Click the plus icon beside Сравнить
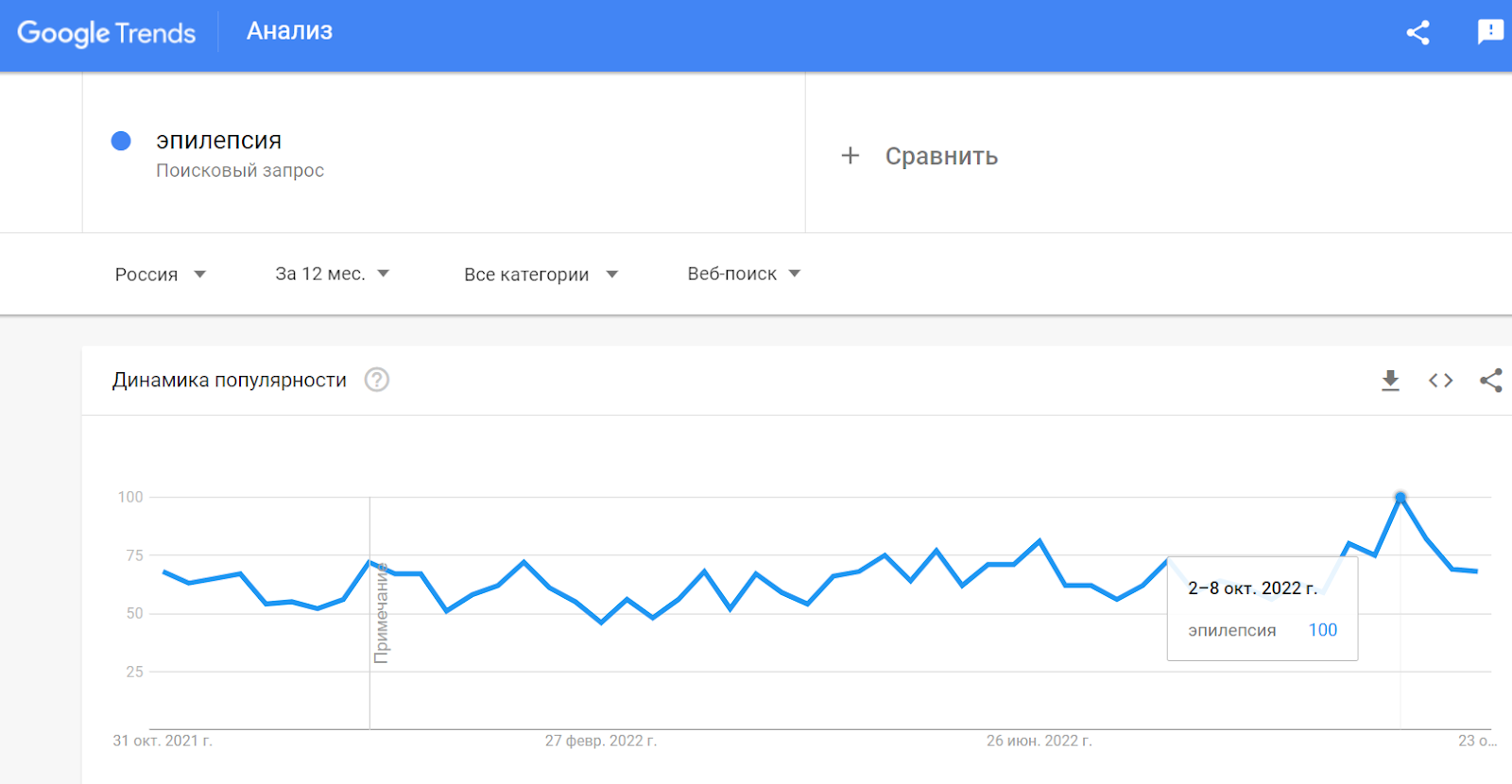1512x784 pixels. coord(850,156)
